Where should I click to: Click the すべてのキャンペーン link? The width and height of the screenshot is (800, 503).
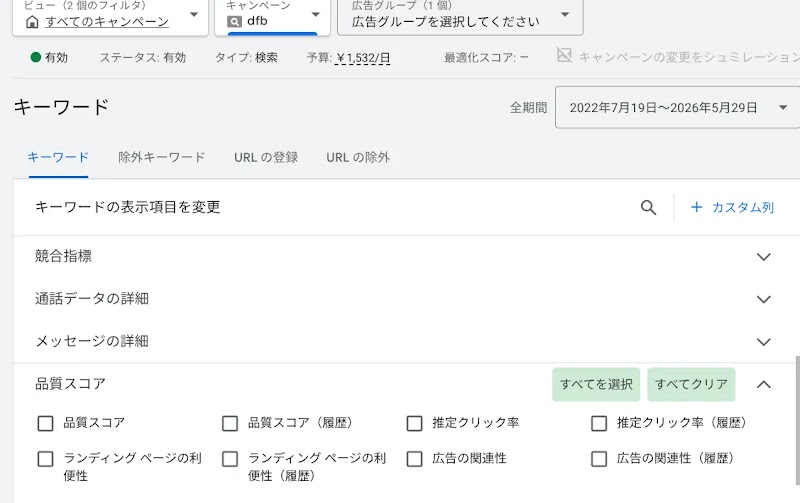107,22
